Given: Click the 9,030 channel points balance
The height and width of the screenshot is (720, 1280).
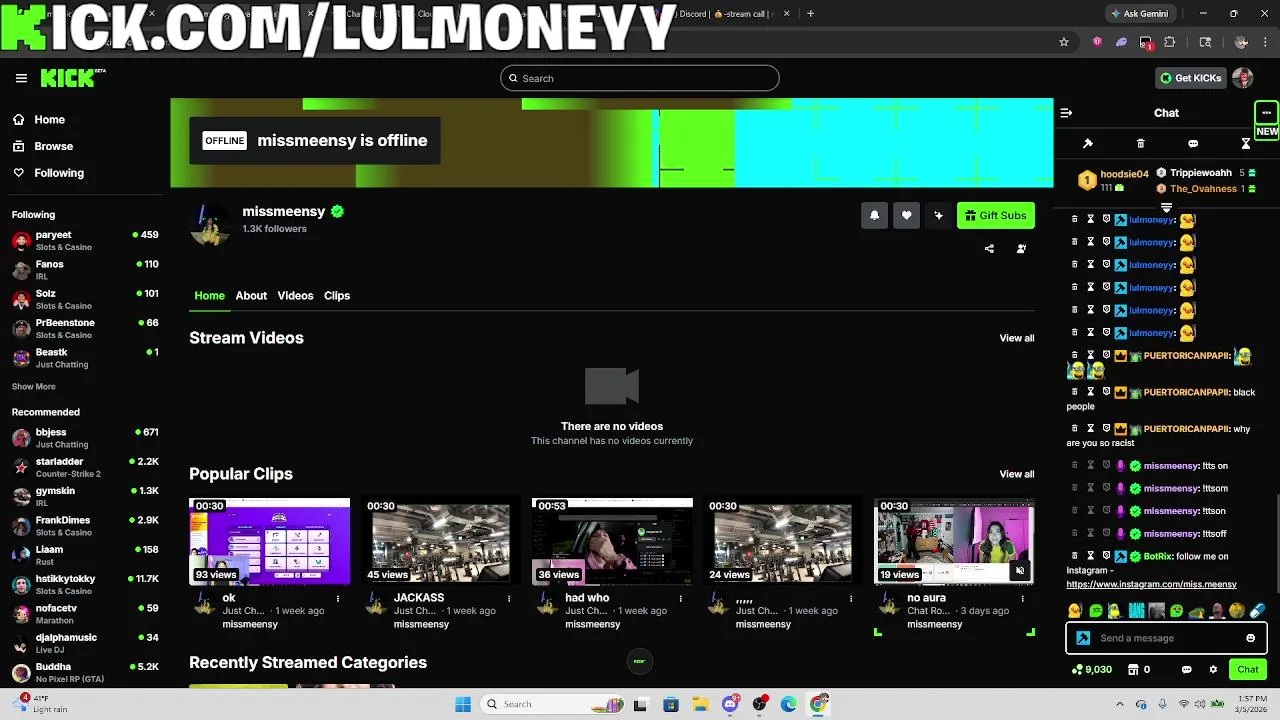Looking at the screenshot, I should [x=1091, y=670].
